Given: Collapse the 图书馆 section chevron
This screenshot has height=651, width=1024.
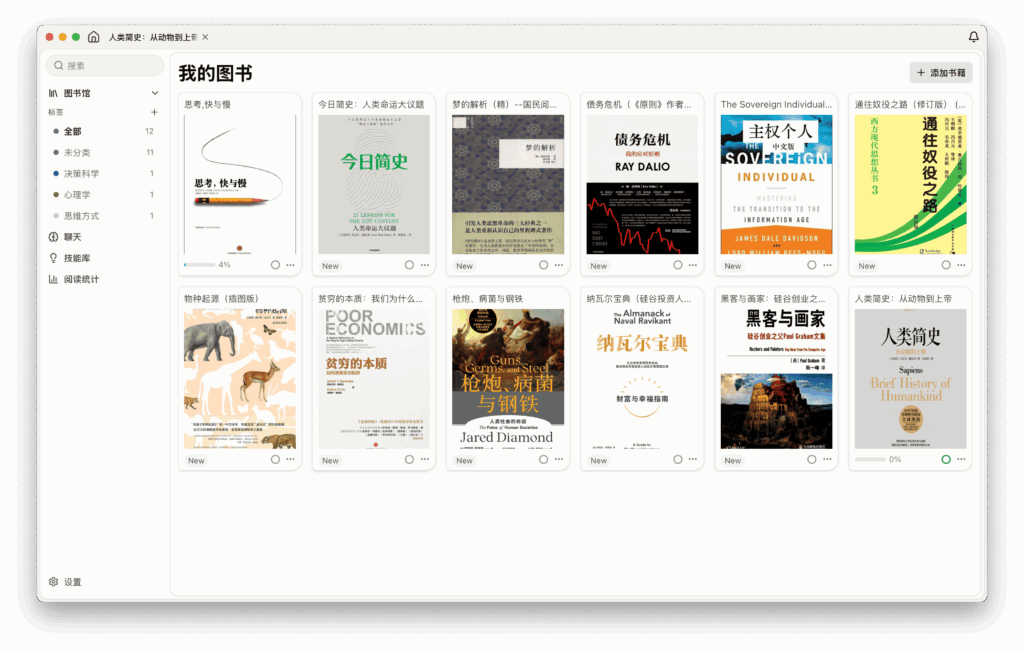Looking at the screenshot, I should (x=157, y=93).
